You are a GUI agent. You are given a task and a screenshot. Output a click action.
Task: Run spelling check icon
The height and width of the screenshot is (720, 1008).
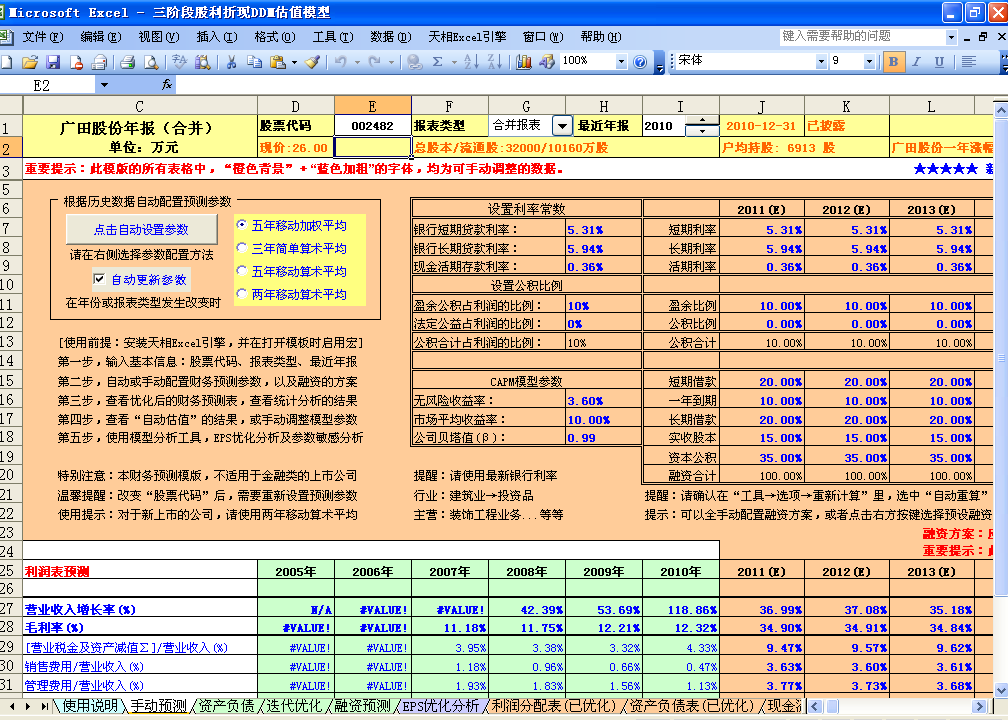pyautogui.click(x=179, y=62)
